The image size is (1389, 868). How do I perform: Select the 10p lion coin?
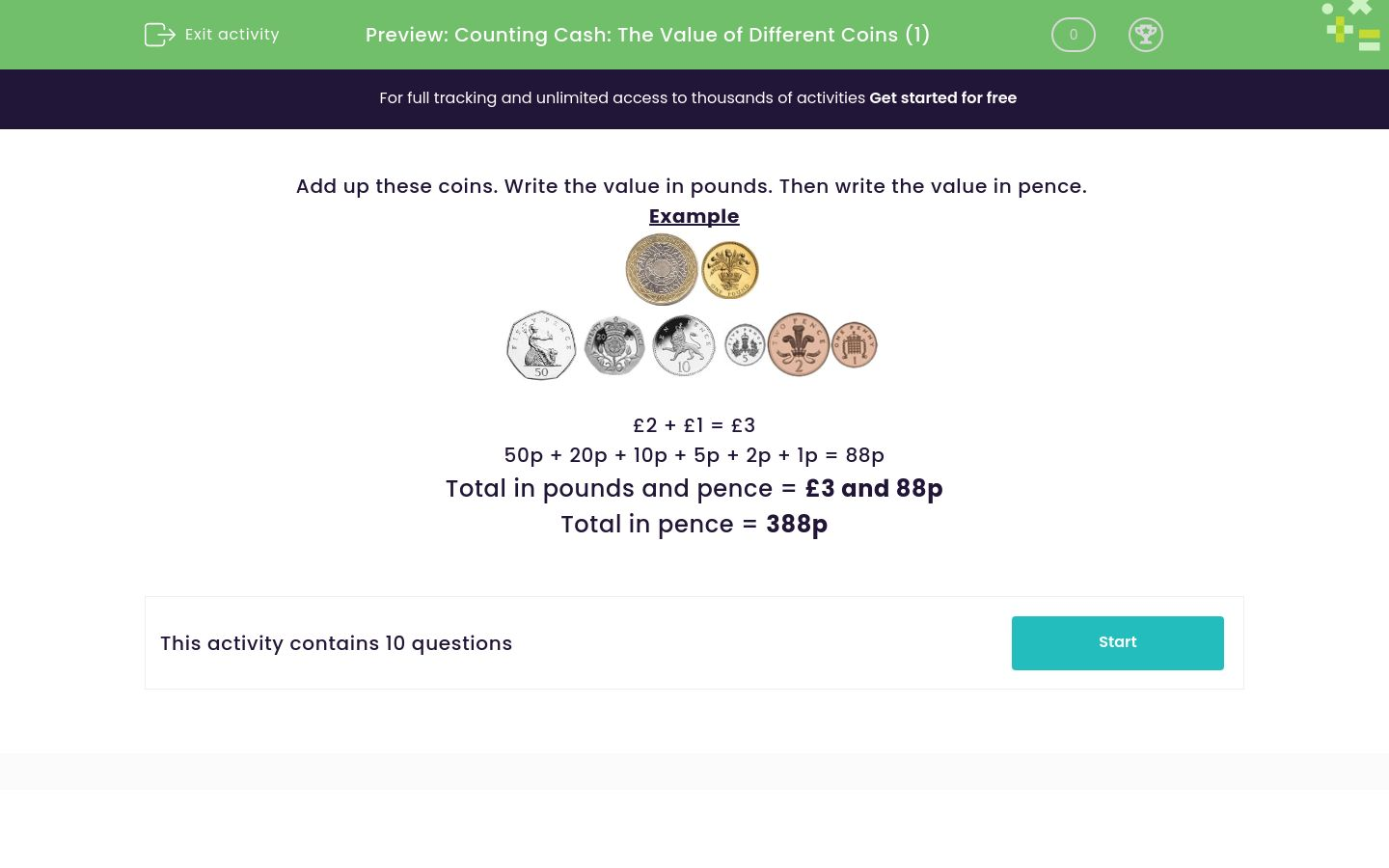(683, 345)
